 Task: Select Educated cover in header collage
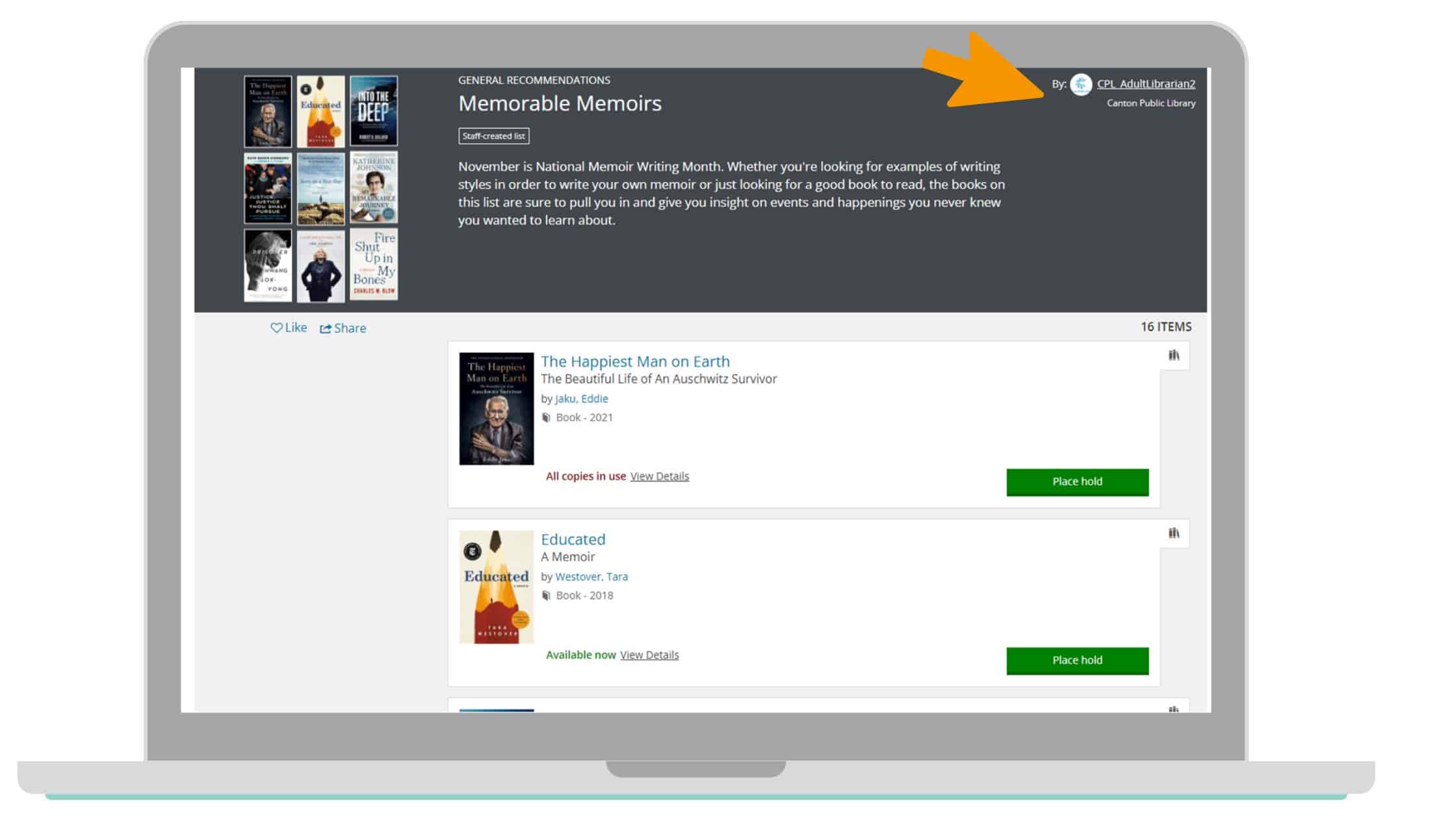coord(320,111)
